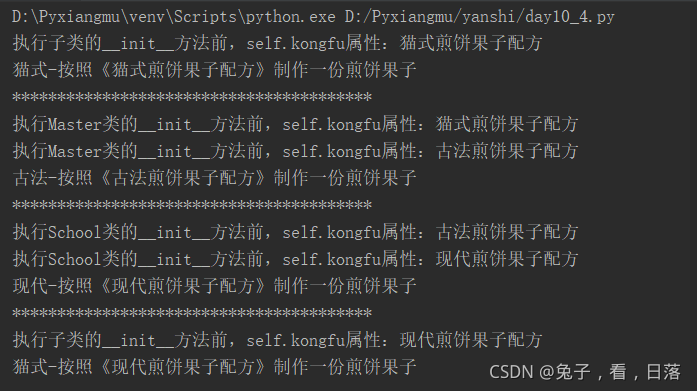Click the first 执行Master类的__init__ line ending 猫式煎饼果子配方

295,124
